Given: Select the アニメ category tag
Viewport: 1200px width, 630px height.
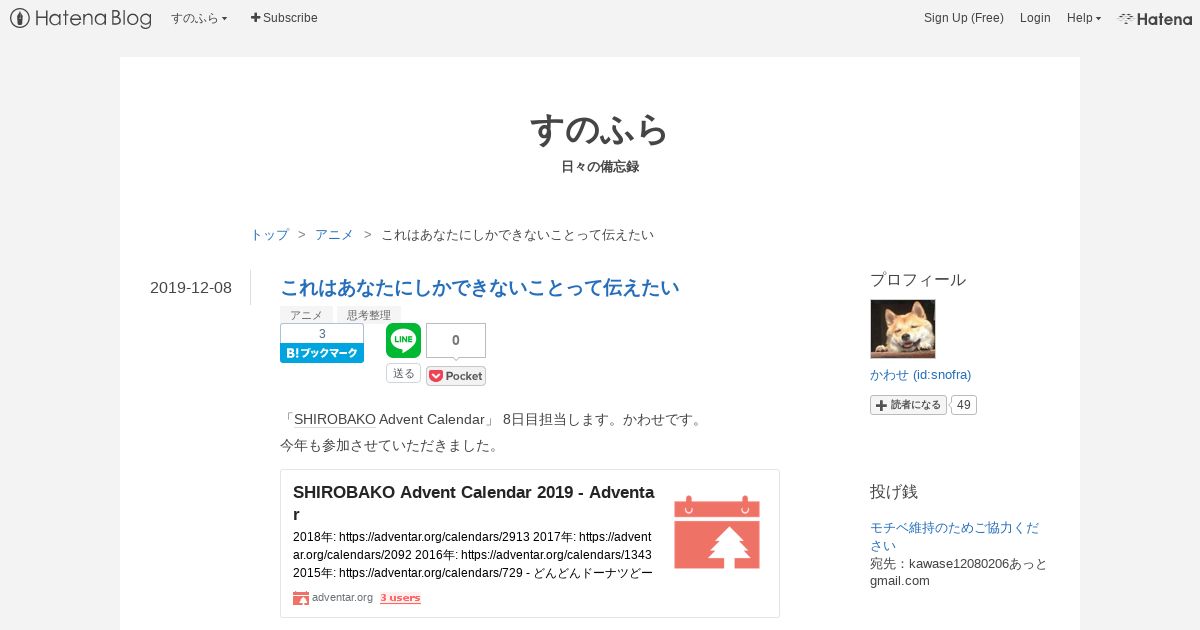Looking at the screenshot, I should tap(306, 315).
